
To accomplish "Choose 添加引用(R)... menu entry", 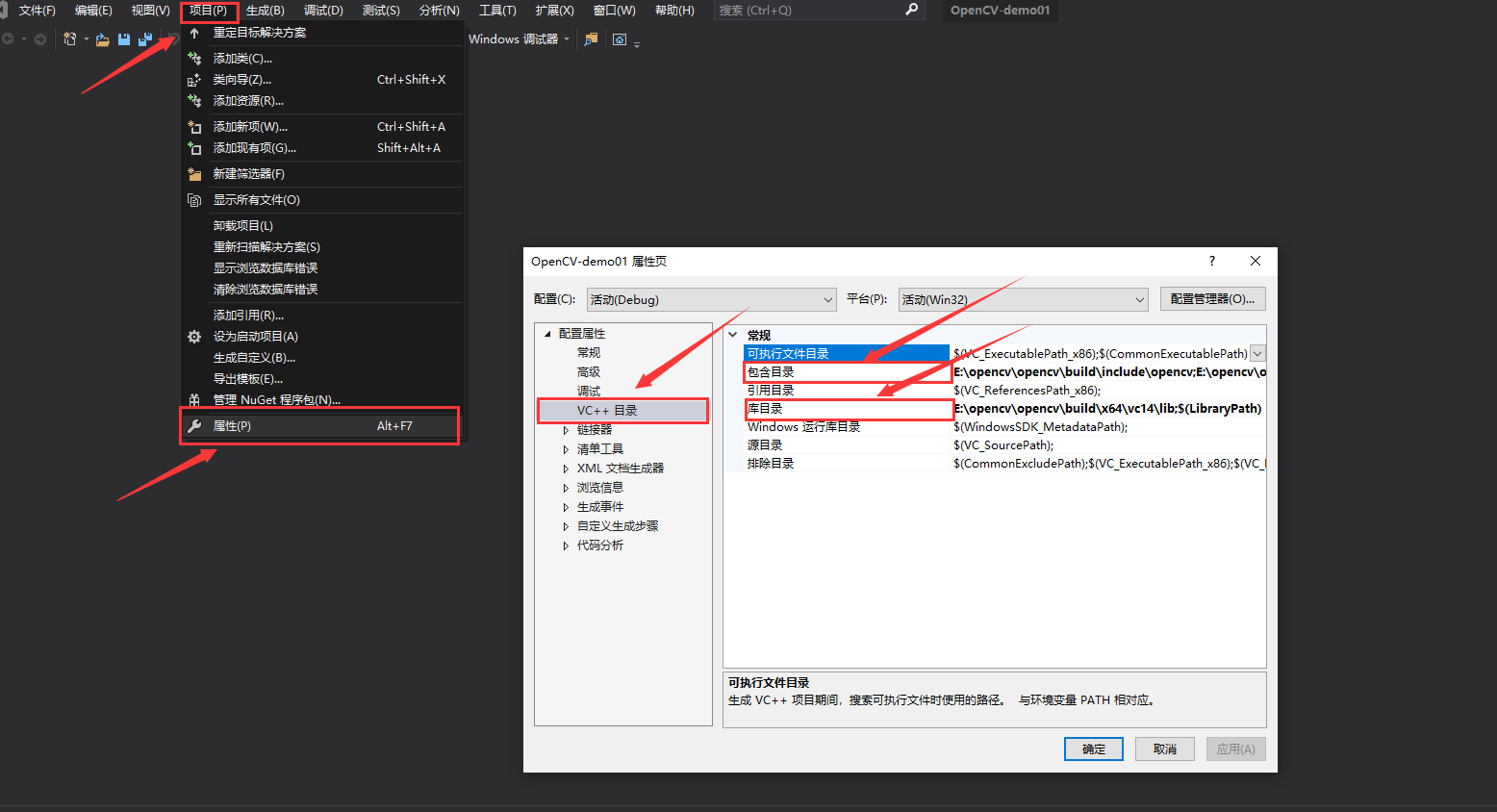I will pyautogui.click(x=322, y=316).
